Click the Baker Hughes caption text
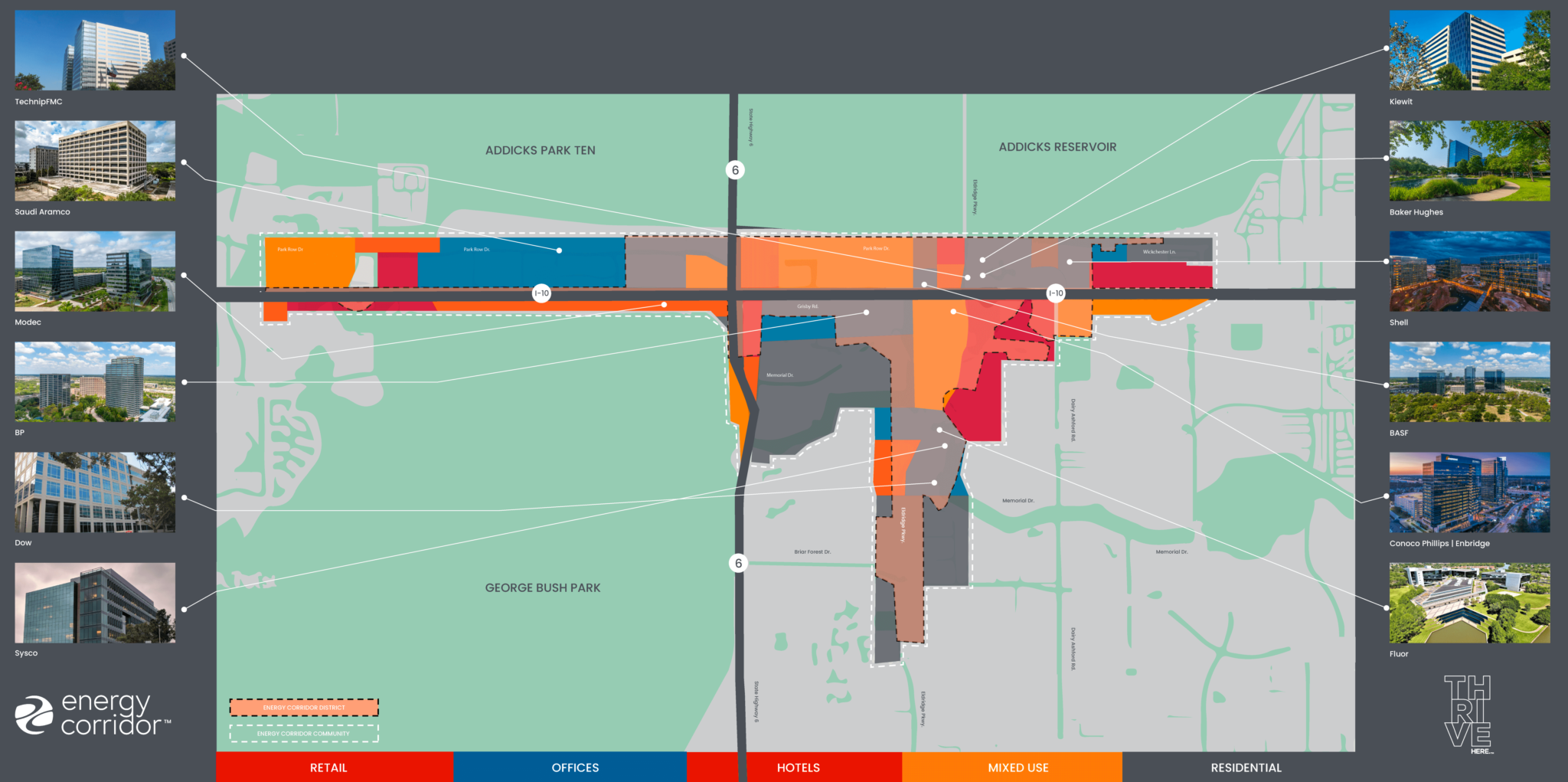Screen dimensions: 1568x782 point(1416,212)
